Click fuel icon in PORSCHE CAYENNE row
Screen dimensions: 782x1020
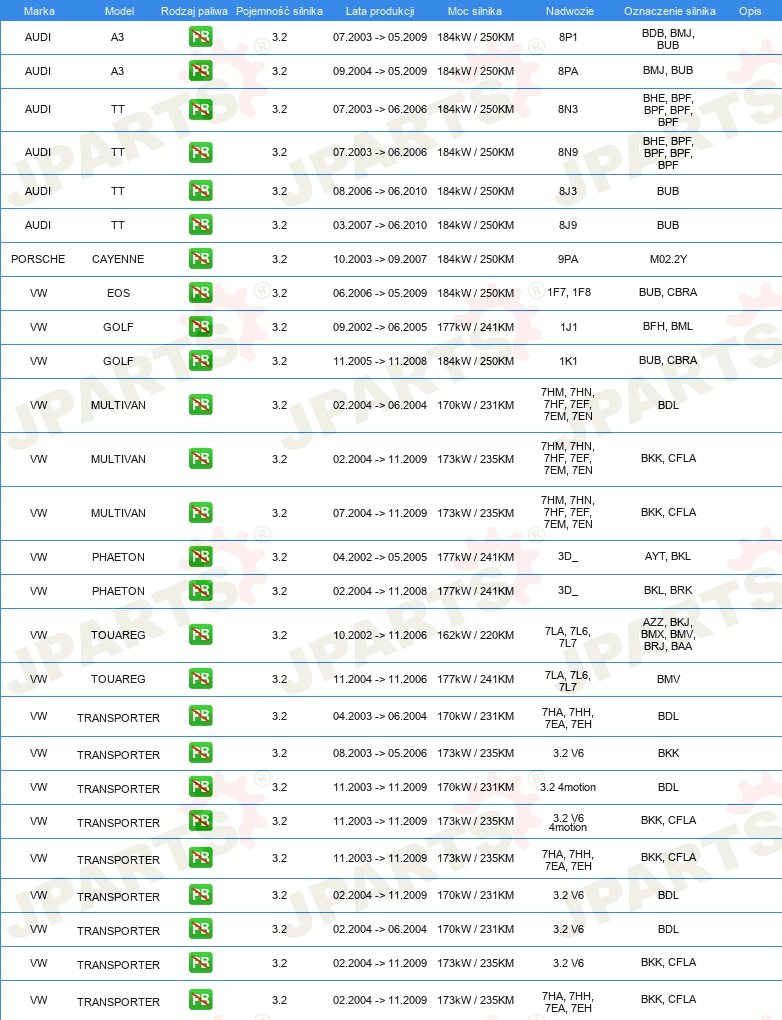click(200, 259)
